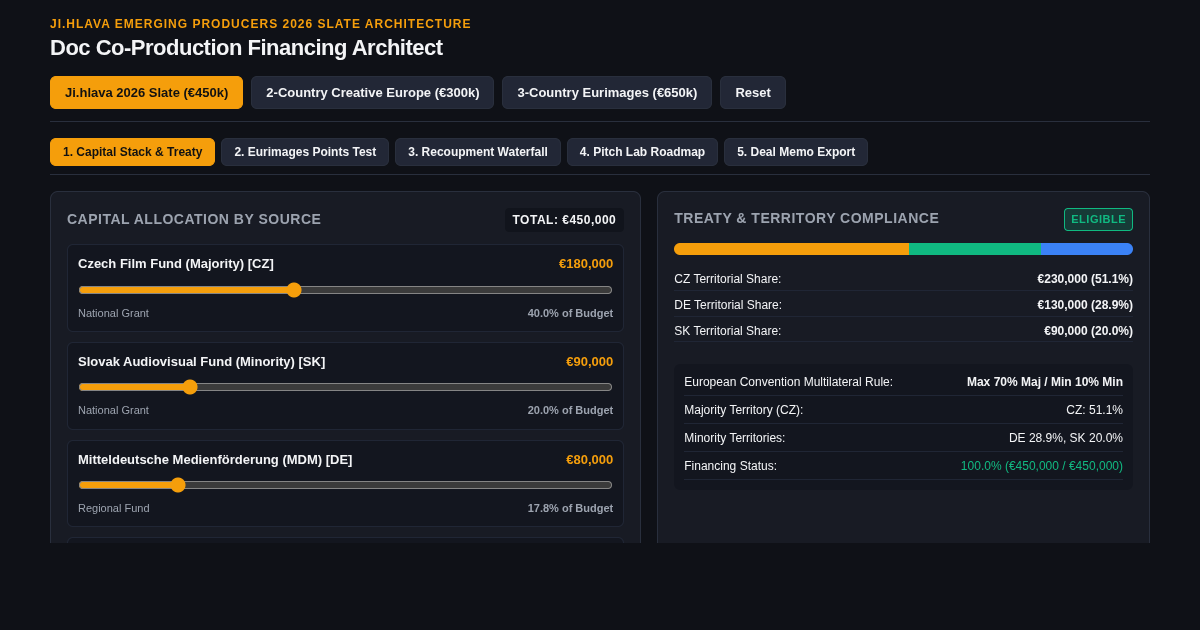Image resolution: width=1200 pixels, height=630 pixels.
Task: Click the SK Territorial Share value €90,000 (20.0%)
Action: (x=1088, y=331)
